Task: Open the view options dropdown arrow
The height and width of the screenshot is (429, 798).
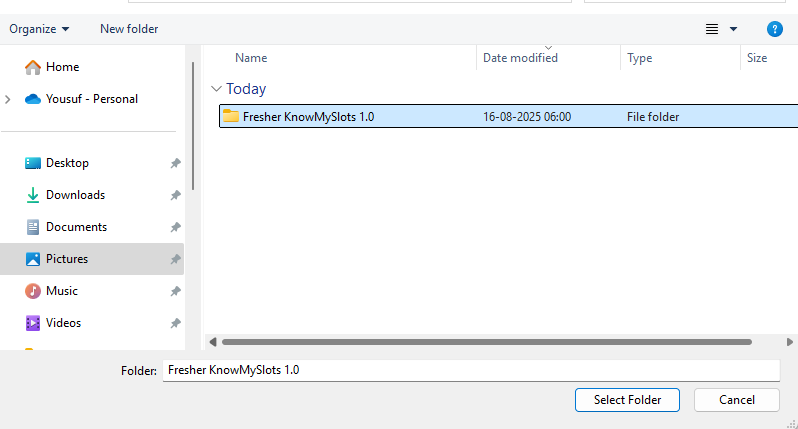Action: 733,30
